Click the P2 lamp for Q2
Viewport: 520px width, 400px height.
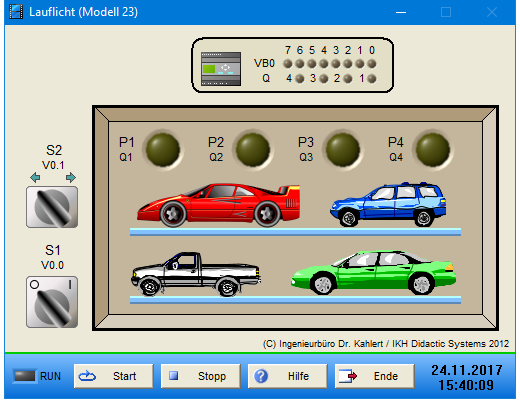tap(253, 150)
